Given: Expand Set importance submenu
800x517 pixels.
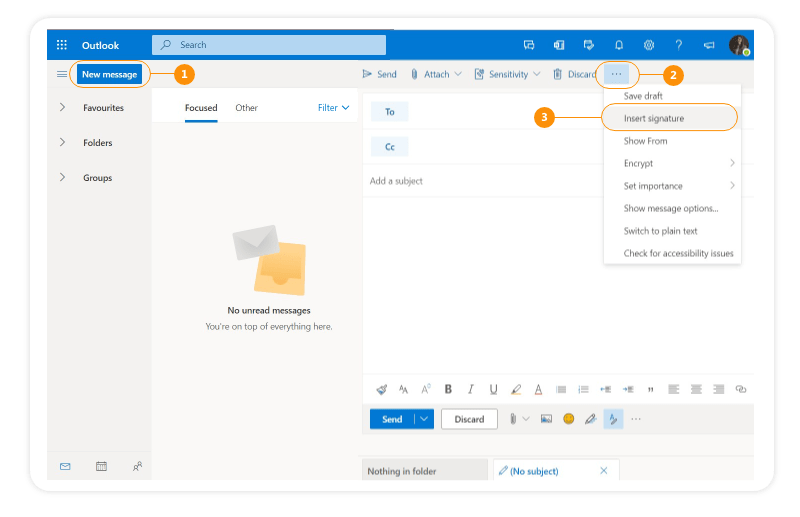Looking at the screenshot, I should coord(732,186).
